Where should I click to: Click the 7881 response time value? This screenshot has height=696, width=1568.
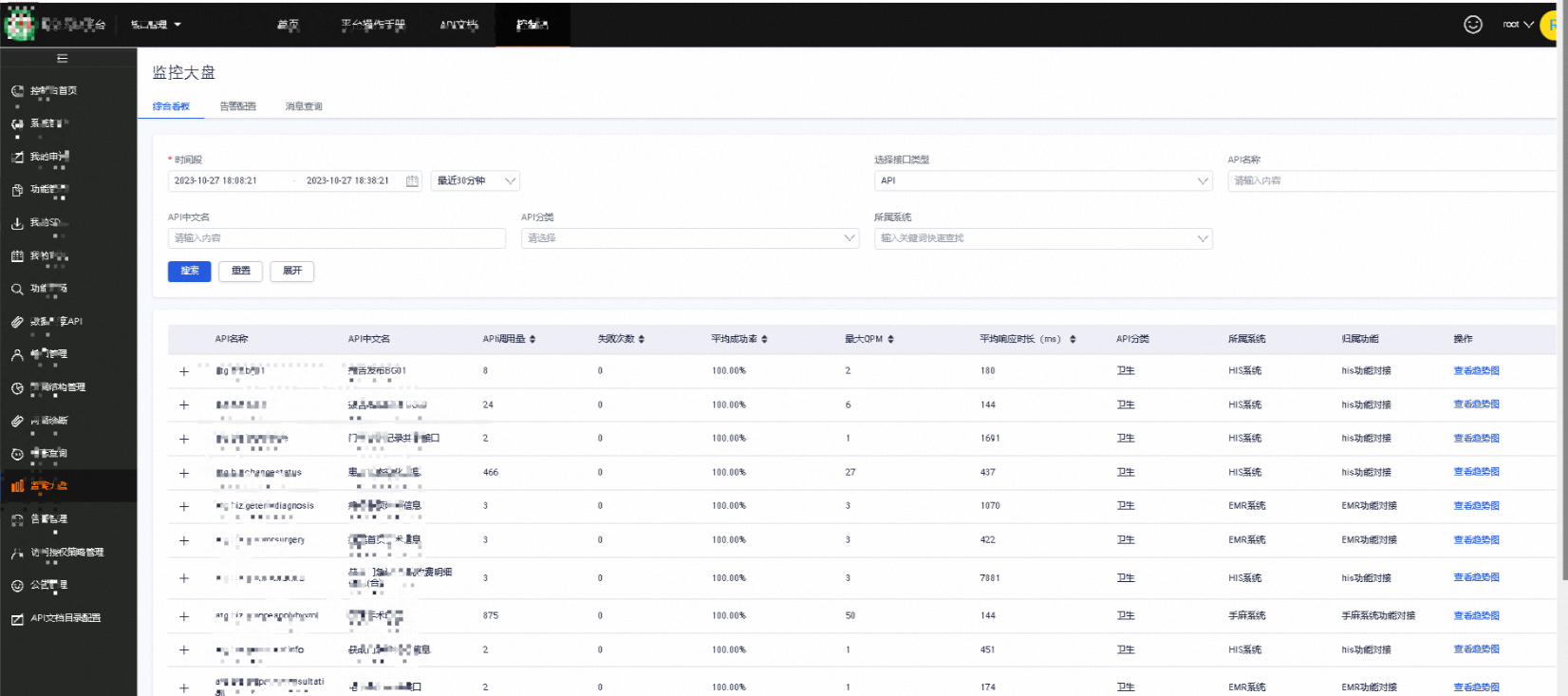(x=990, y=578)
